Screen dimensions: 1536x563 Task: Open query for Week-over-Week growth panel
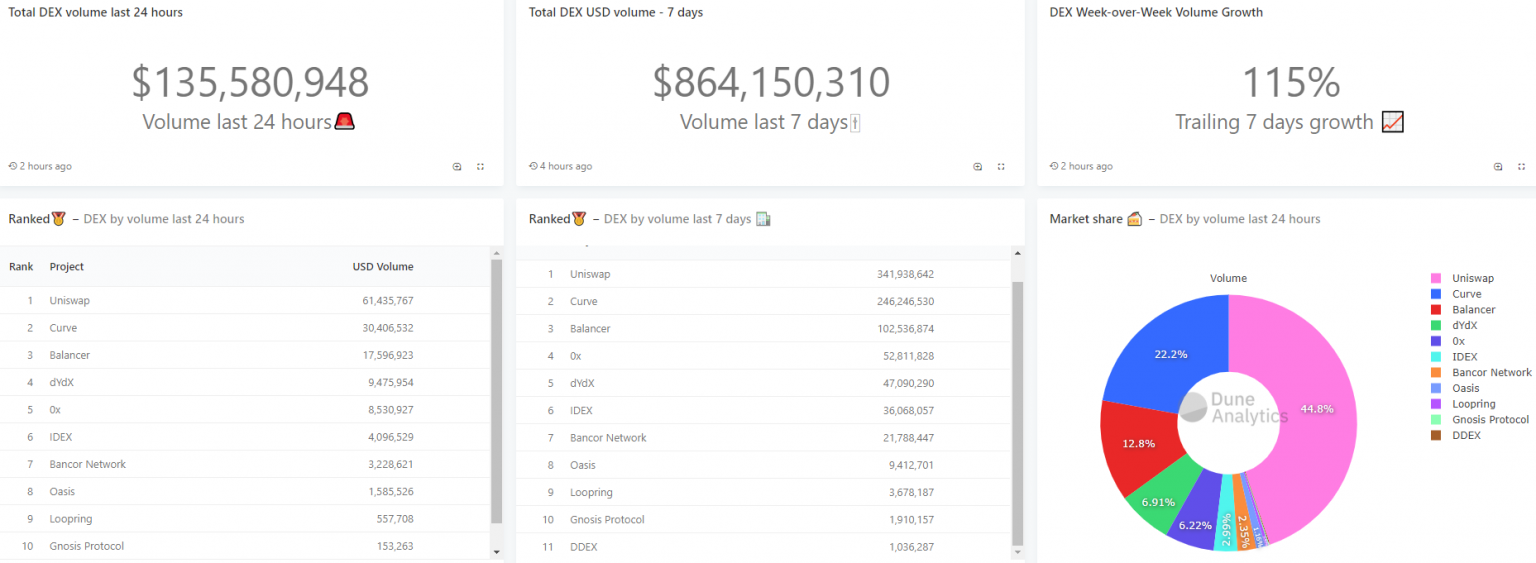coord(1498,167)
